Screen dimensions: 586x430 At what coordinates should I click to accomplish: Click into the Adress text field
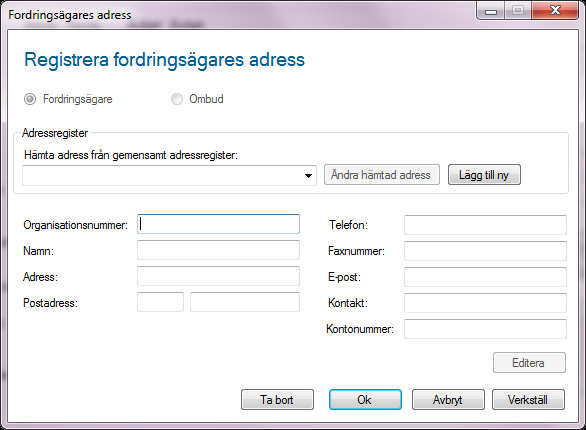pyautogui.click(x=218, y=276)
